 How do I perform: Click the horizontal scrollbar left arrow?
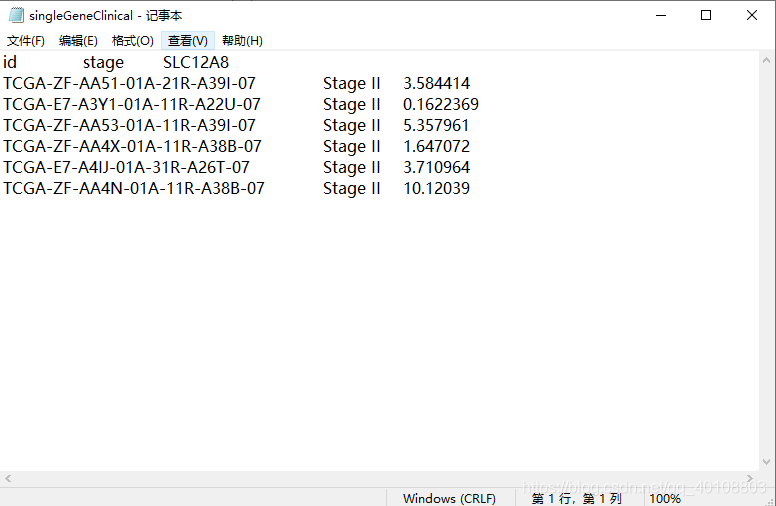(8, 478)
